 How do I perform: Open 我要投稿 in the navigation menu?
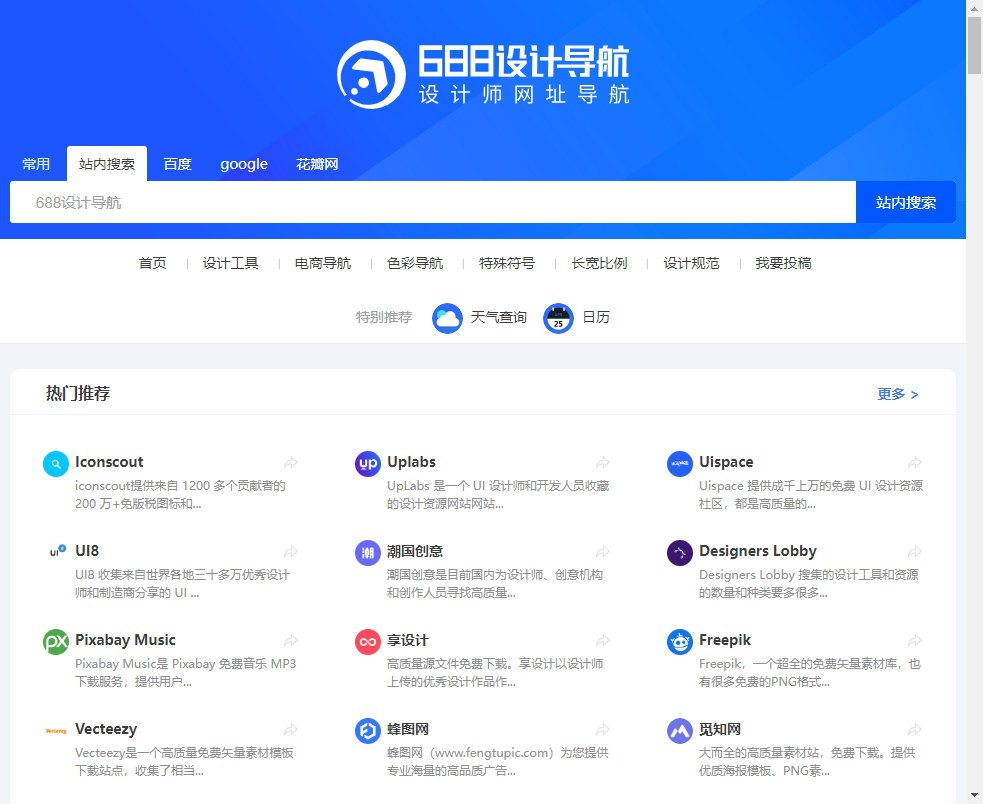784,263
